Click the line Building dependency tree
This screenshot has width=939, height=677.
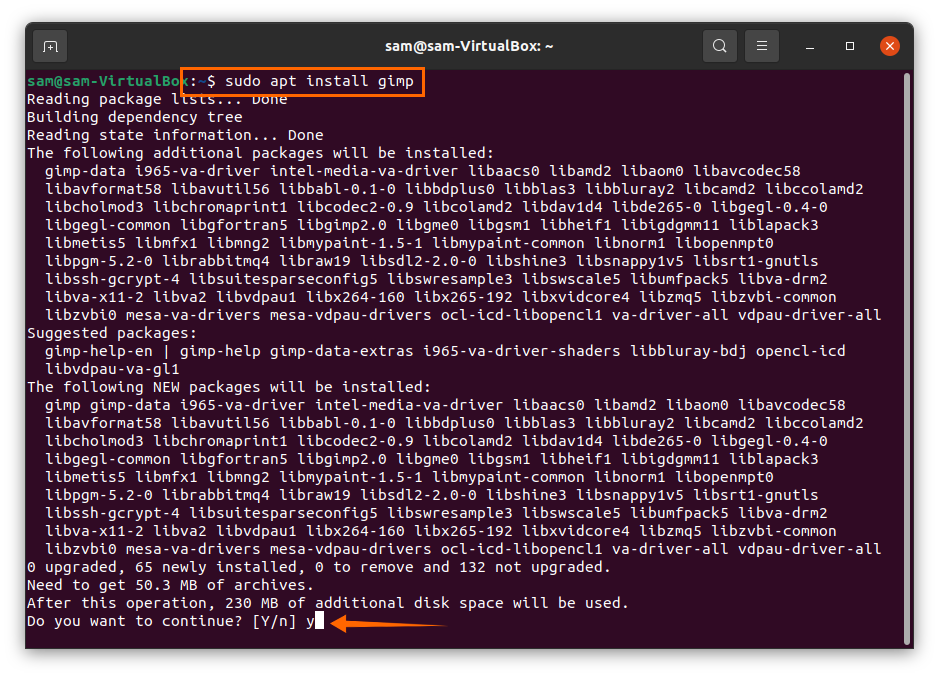pos(135,117)
